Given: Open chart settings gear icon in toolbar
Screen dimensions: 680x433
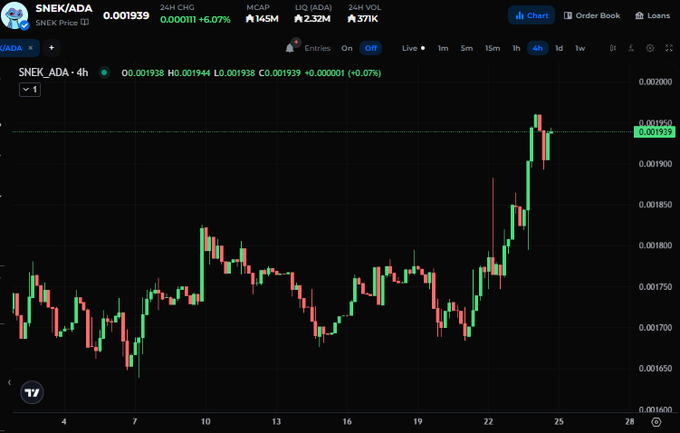Looking at the screenshot, I should click(x=650, y=48).
